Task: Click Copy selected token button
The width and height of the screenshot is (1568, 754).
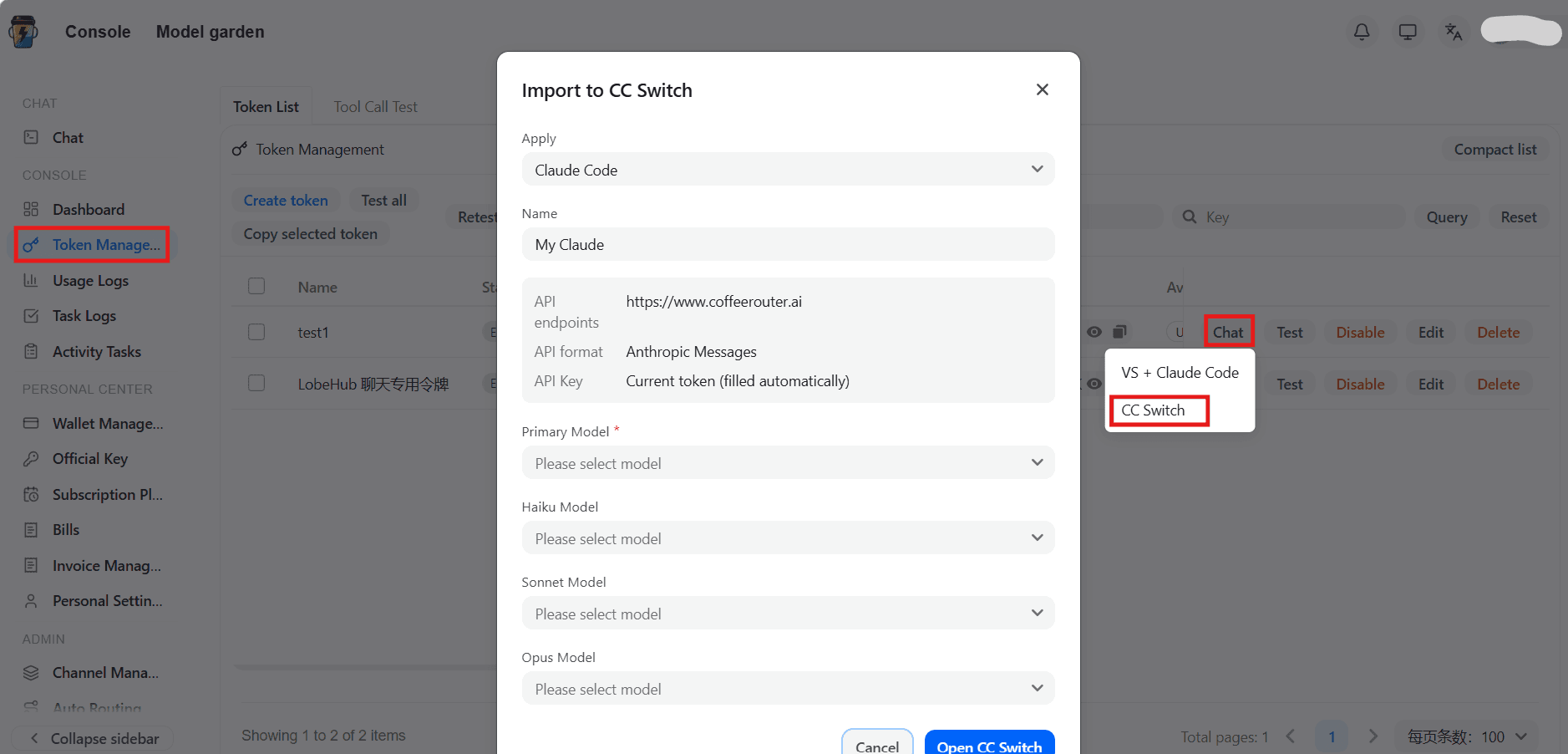Action: click(310, 234)
